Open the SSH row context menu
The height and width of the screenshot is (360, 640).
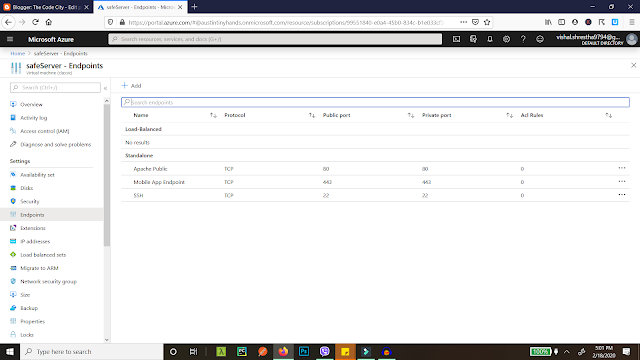(x=622, y=195)
